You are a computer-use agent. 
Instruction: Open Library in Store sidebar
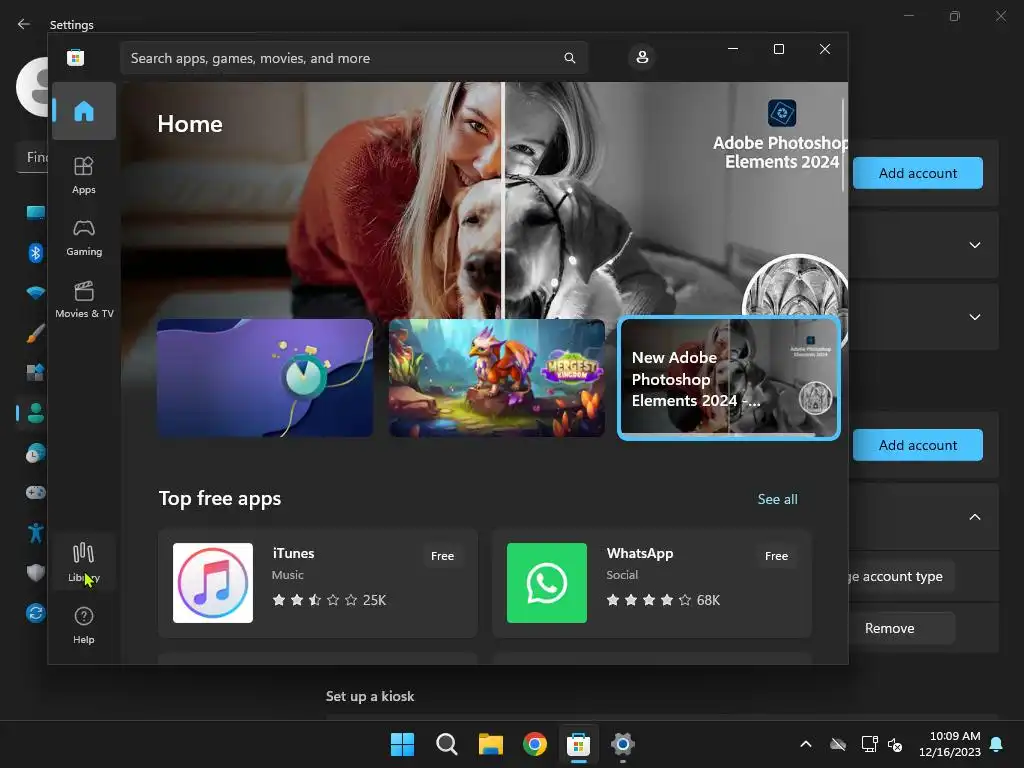pos(84,562)
